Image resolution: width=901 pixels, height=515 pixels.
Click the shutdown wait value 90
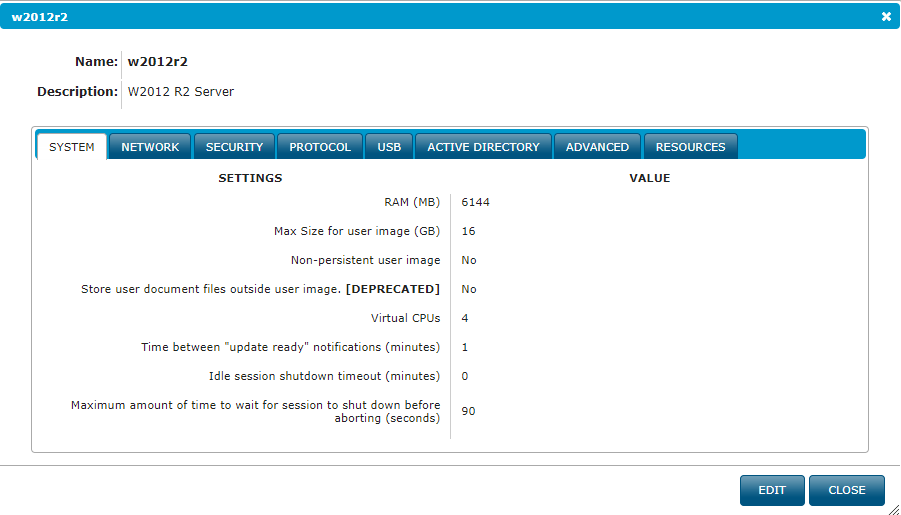(x=468, y=412)
